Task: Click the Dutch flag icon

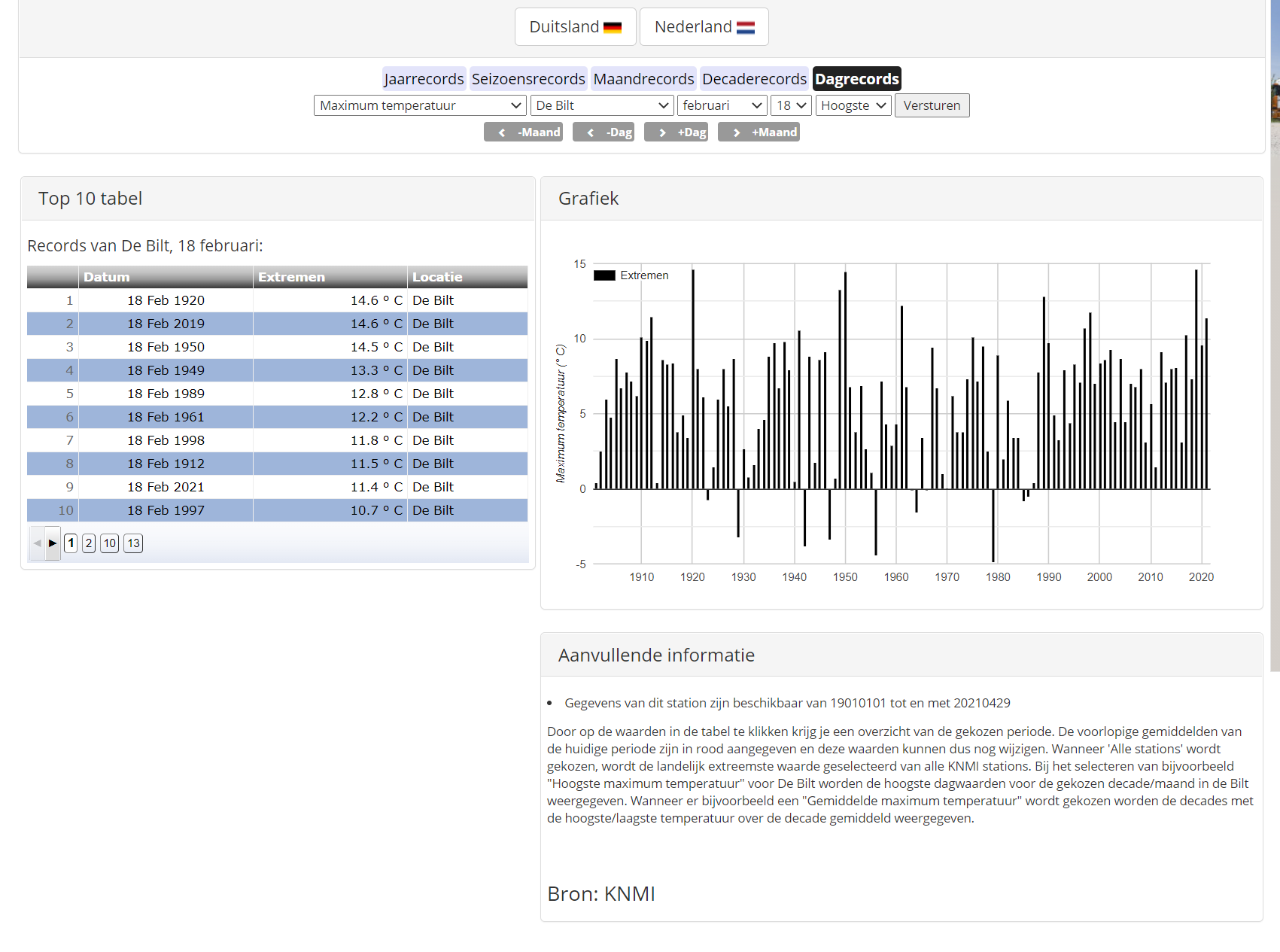Action: point(745,28)
